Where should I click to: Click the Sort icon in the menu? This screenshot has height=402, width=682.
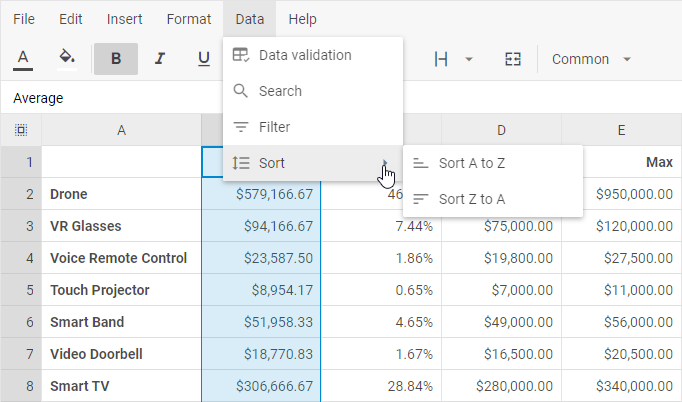click(x=241, y=163)
